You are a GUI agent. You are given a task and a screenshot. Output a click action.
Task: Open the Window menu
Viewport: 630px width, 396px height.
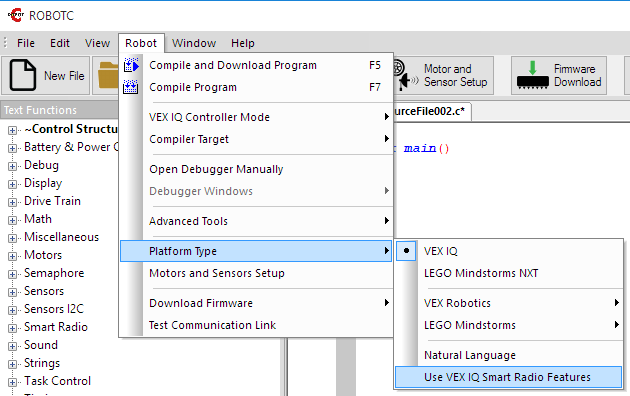click(194, 43)
